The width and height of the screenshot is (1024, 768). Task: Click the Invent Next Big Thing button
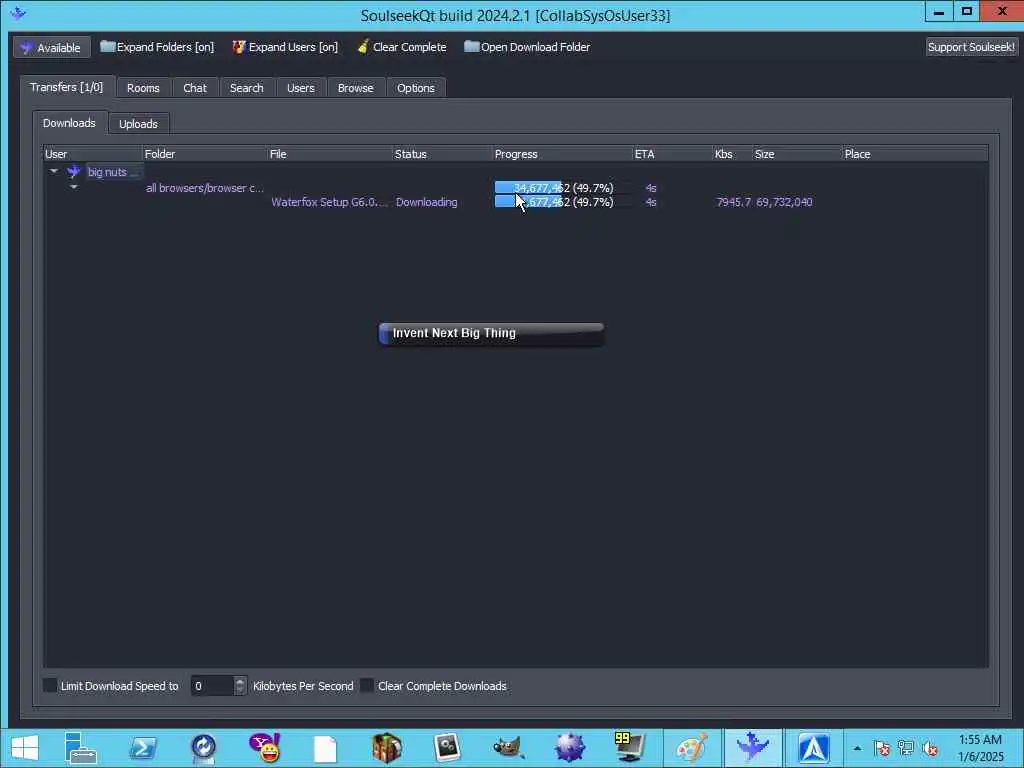point(491,333)
